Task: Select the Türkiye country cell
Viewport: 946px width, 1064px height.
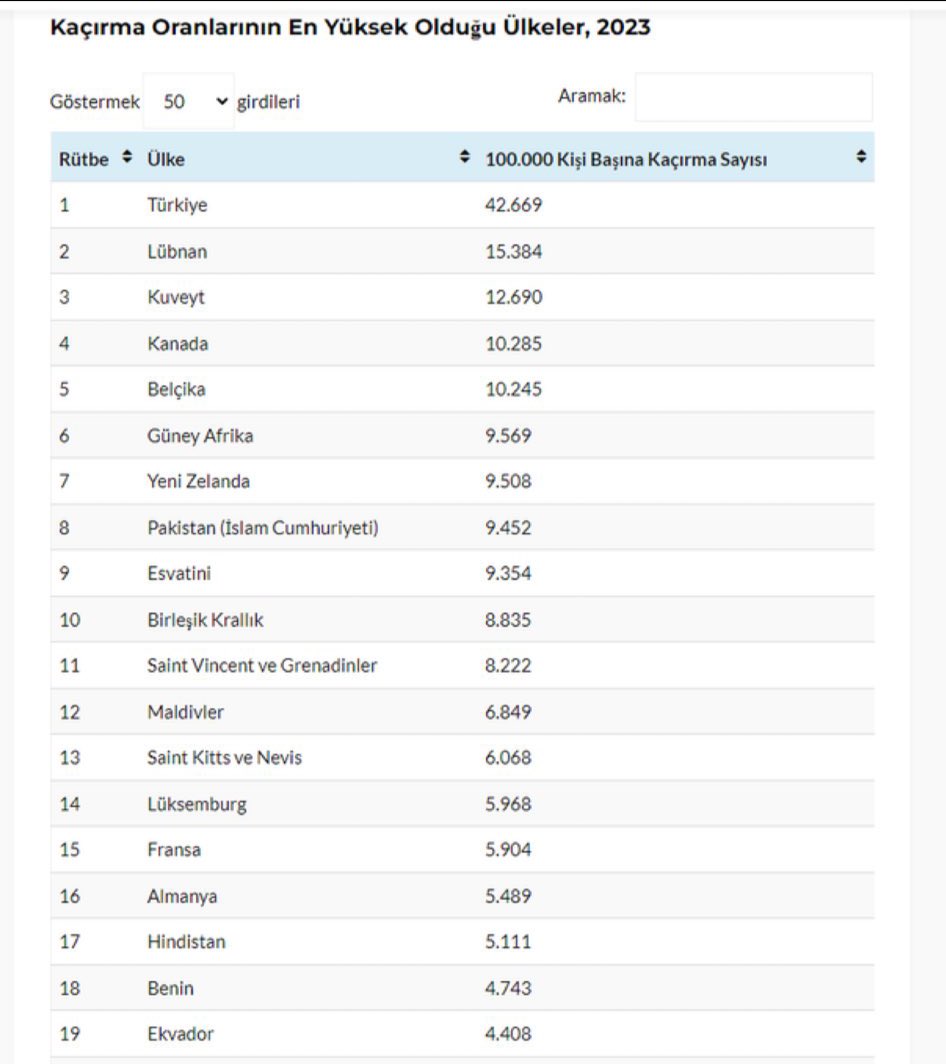Action: tap(177, 205)
